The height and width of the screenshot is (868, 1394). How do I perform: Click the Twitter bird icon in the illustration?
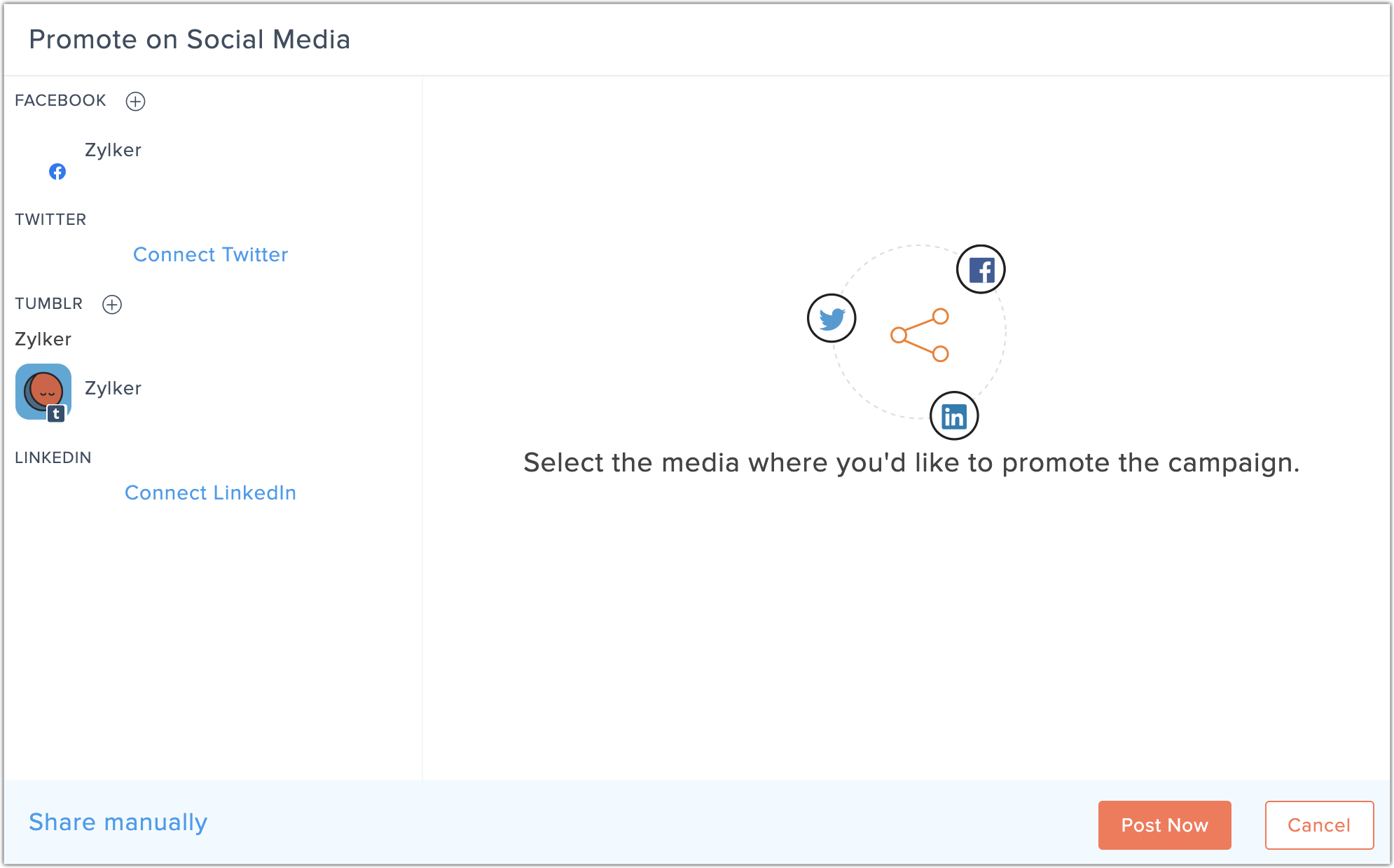tap(831, 318)
